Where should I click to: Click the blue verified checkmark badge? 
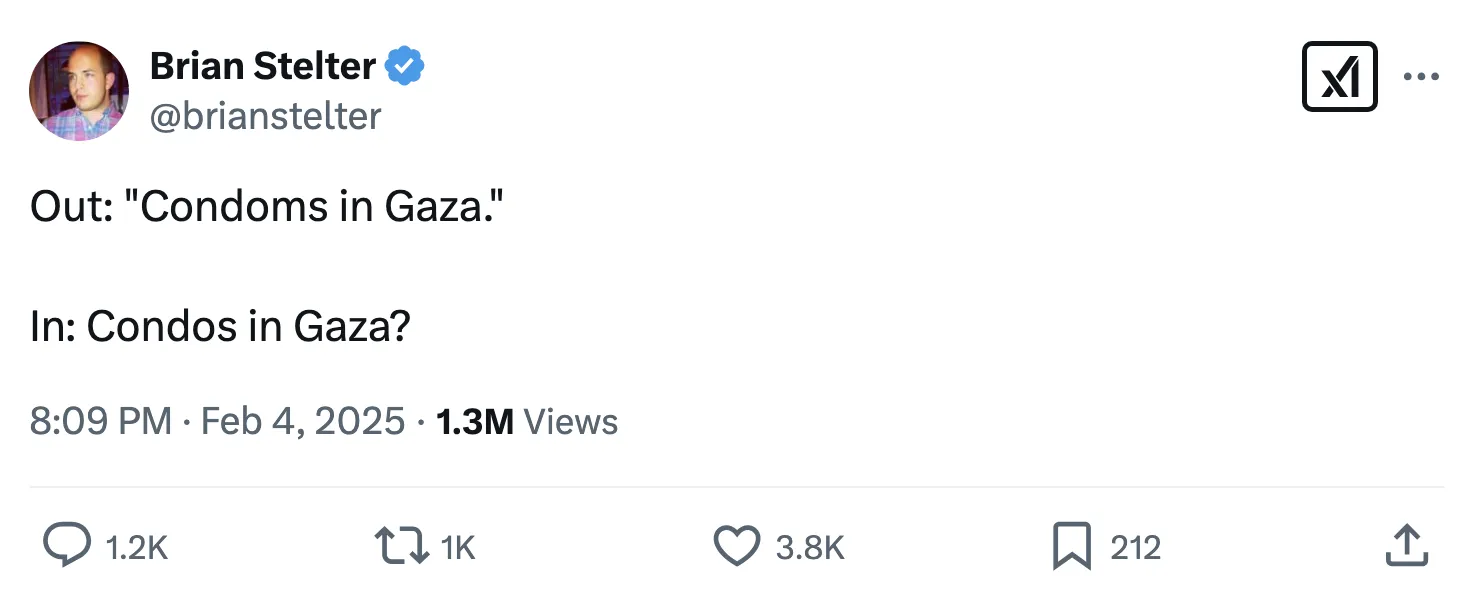click(x=405, y=66)
